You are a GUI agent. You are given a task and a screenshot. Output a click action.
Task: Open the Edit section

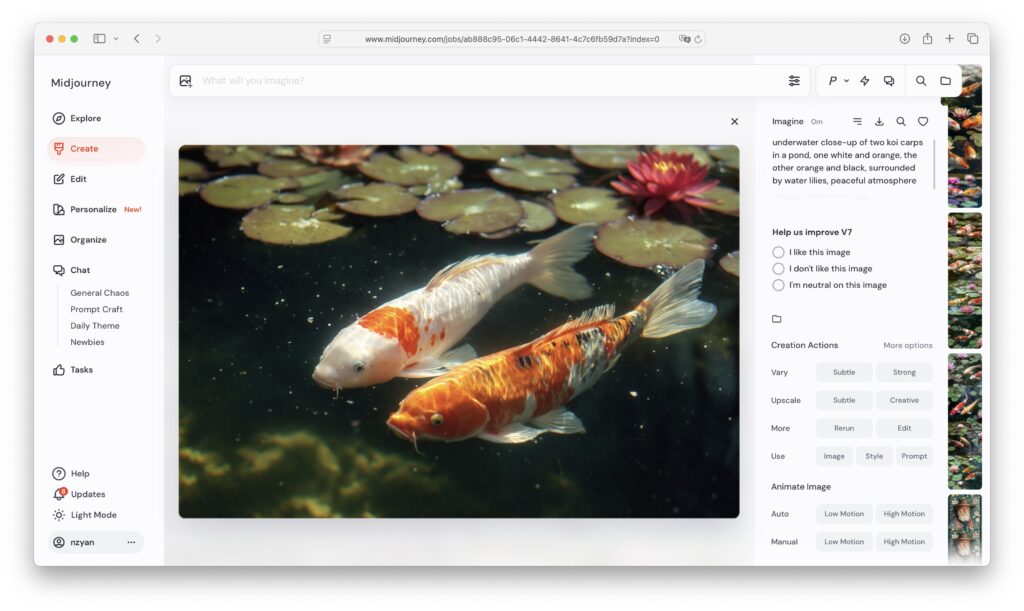[x=70, y=179]
